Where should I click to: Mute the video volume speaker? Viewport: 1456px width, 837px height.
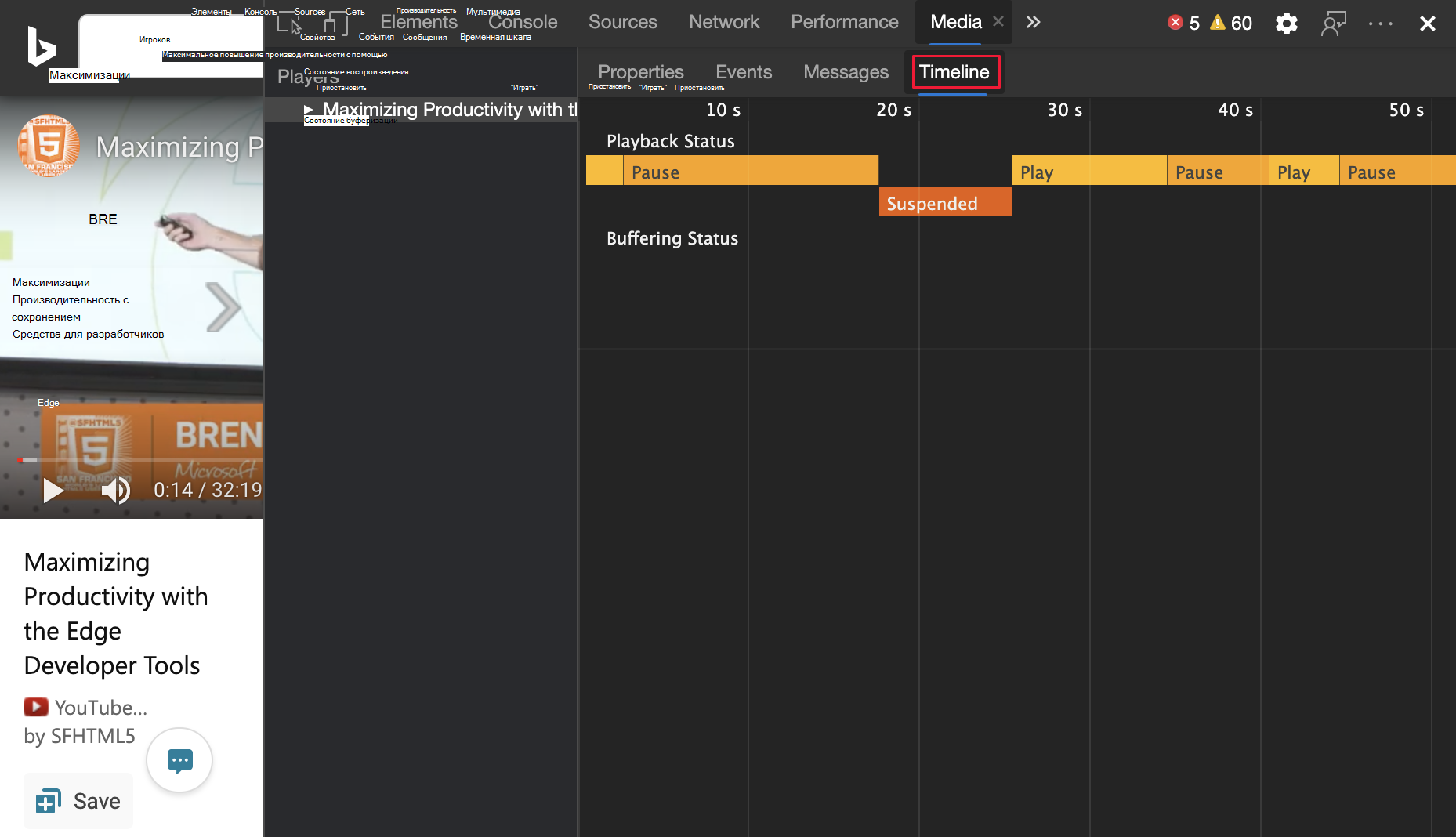(116, 490)
